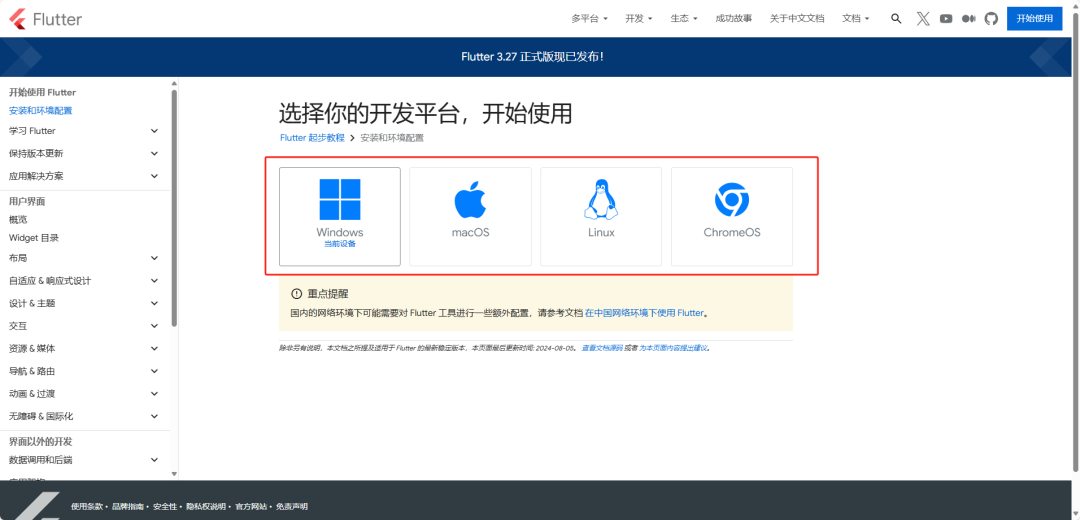
Task: Click 界面以外的开发 sidebar heading
Action: tap(41, 442)
